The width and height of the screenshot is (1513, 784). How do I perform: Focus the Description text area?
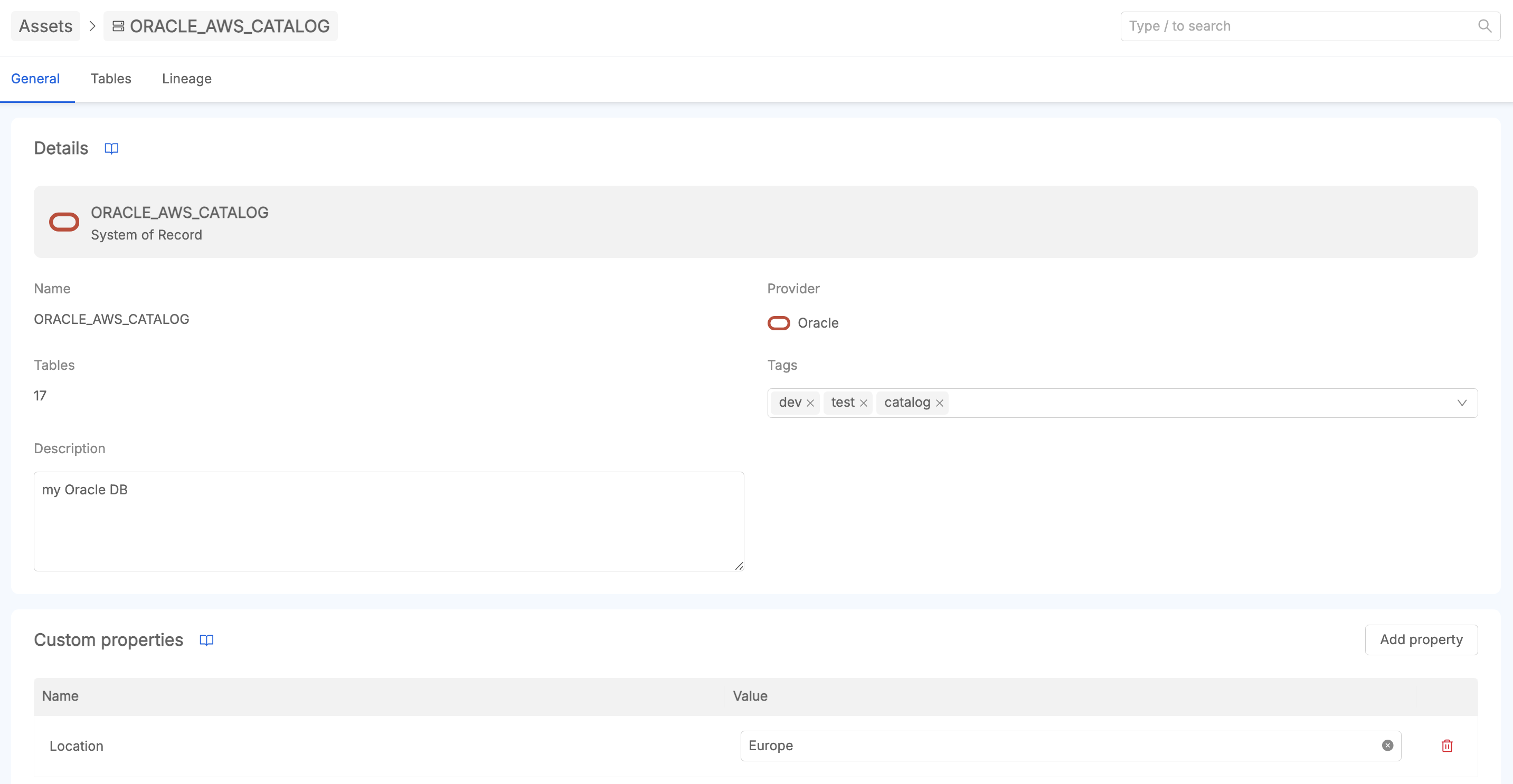pos(388,521)
